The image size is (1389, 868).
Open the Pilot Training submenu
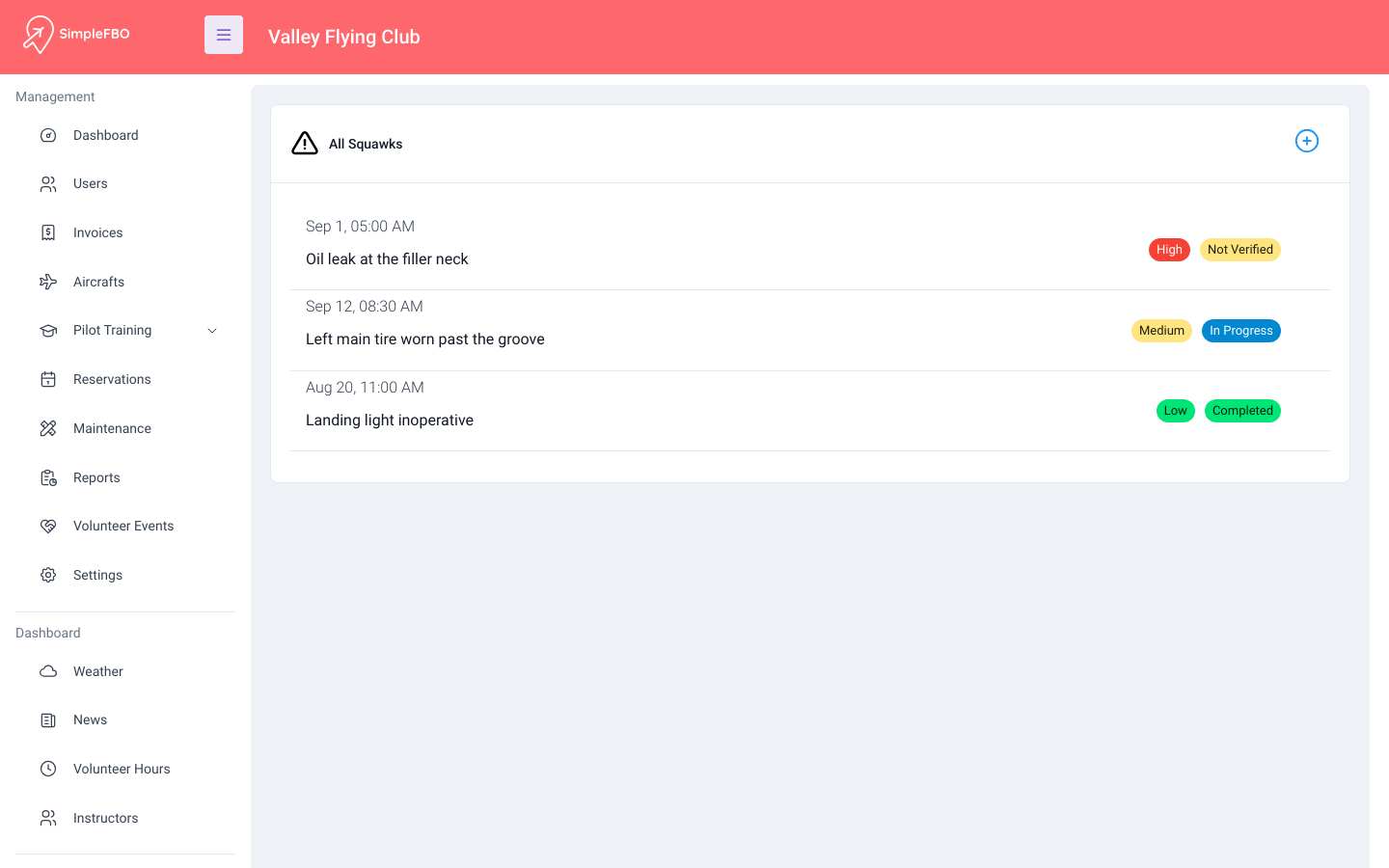(x=125, y=331)
